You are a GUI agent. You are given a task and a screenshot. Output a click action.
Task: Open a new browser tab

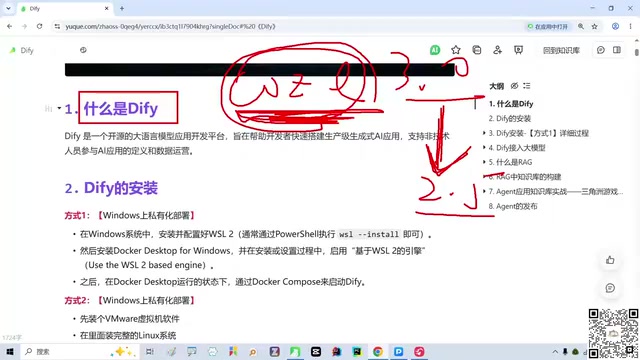pos(122,8)
